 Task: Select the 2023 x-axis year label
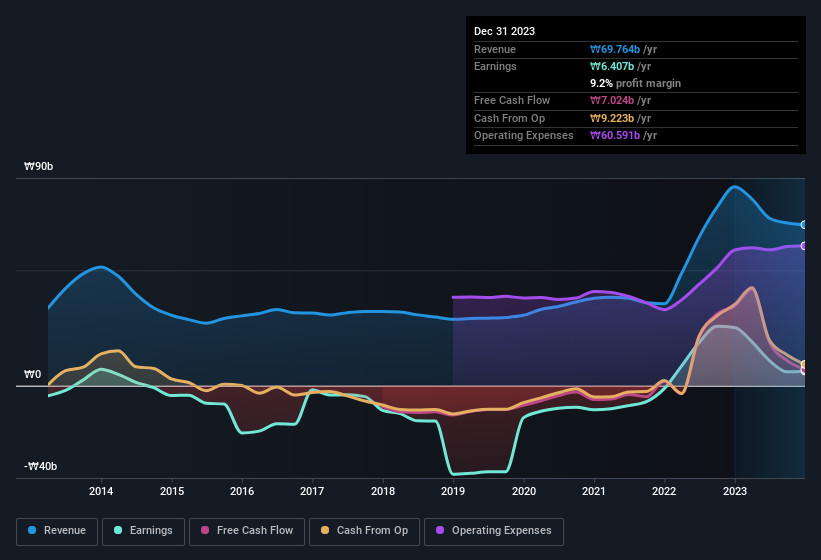click(x=735, y=491)
